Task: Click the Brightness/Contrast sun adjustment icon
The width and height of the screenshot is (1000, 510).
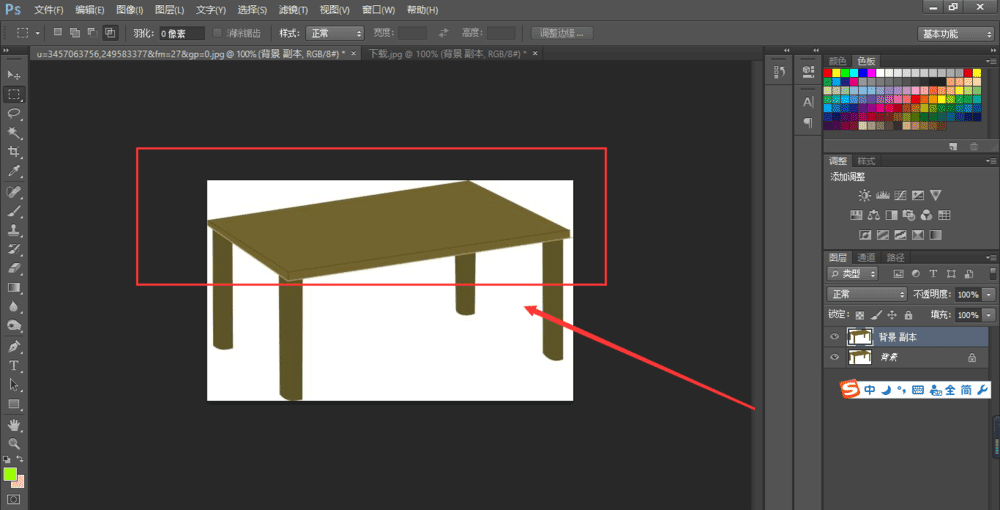Action: pos(864,195)
